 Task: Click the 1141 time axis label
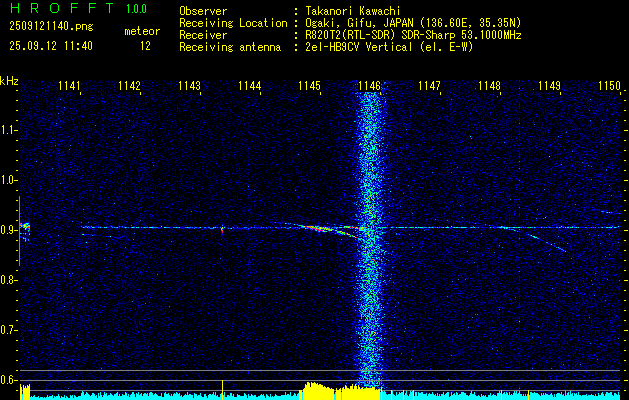(69, 85)
